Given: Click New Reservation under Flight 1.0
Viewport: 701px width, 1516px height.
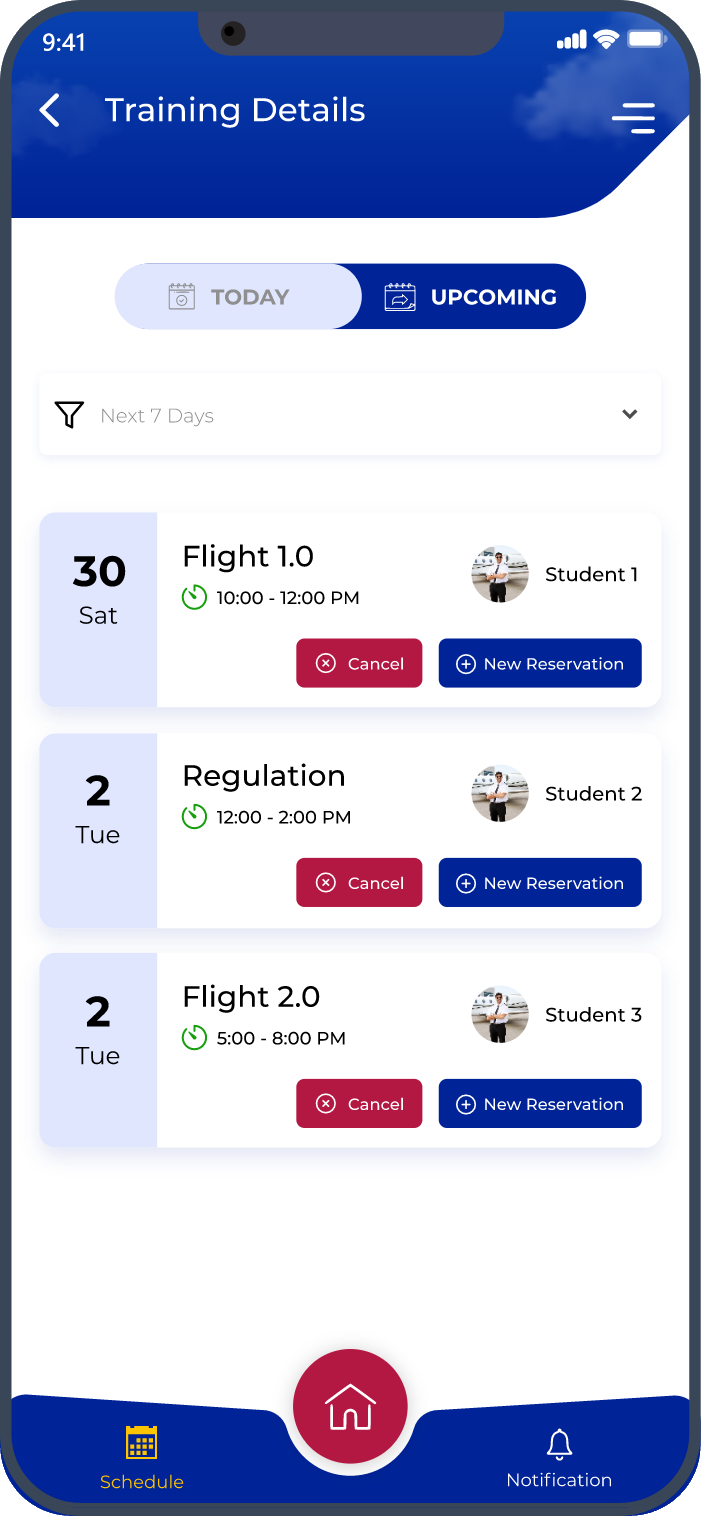Looking at the screenshot, I should tap(540, 663).
